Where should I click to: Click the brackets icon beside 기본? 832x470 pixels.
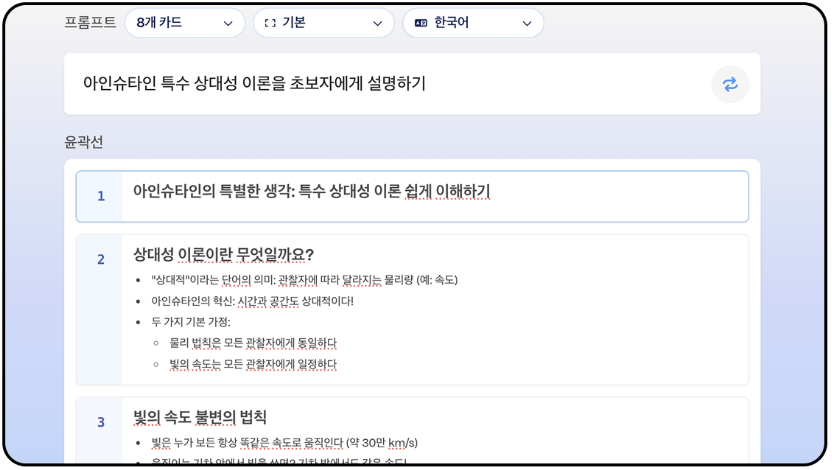click(x=270, y=23)
